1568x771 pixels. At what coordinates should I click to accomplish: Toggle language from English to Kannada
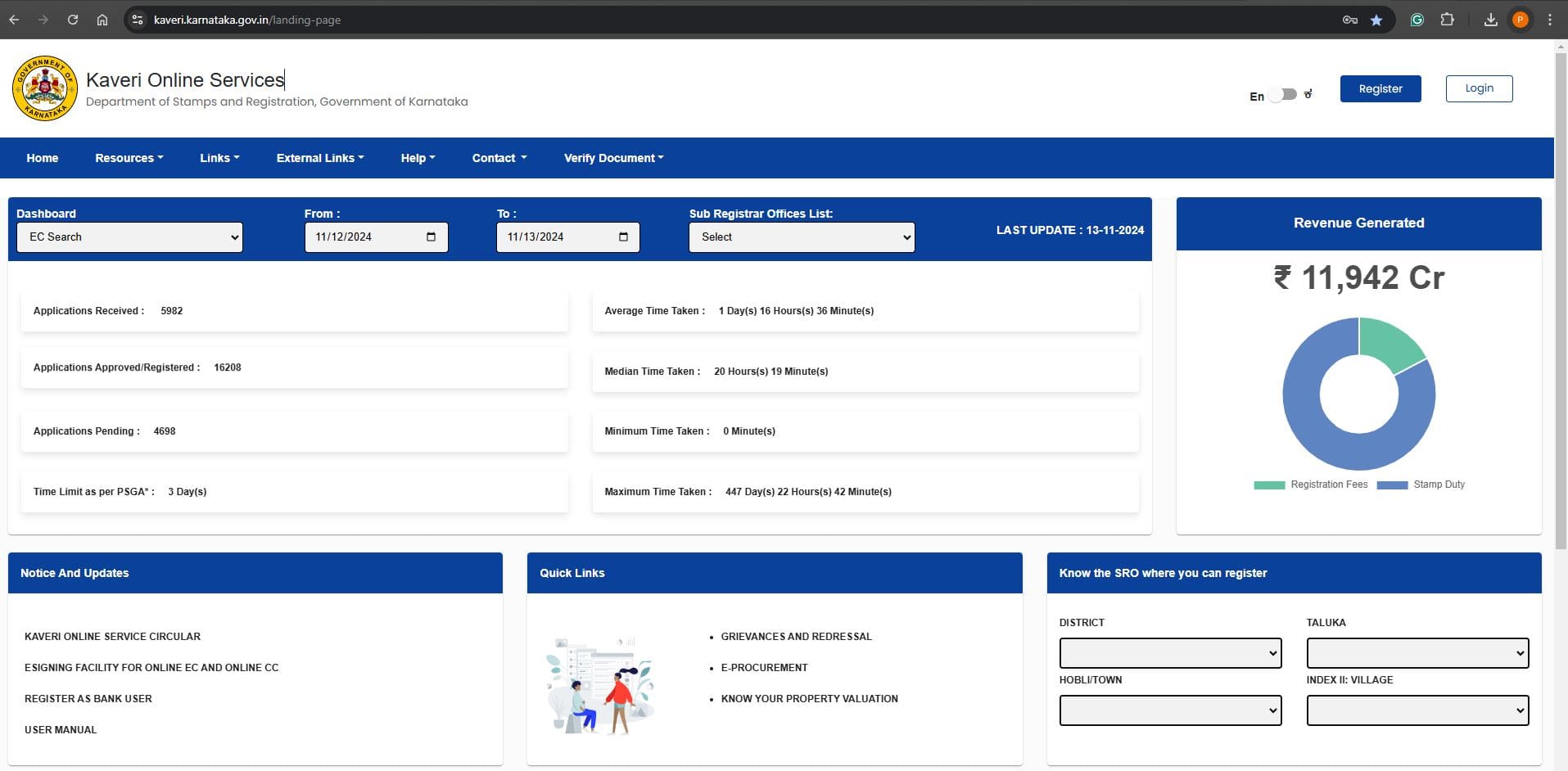pyautogui.click(x=1284, y=95)
